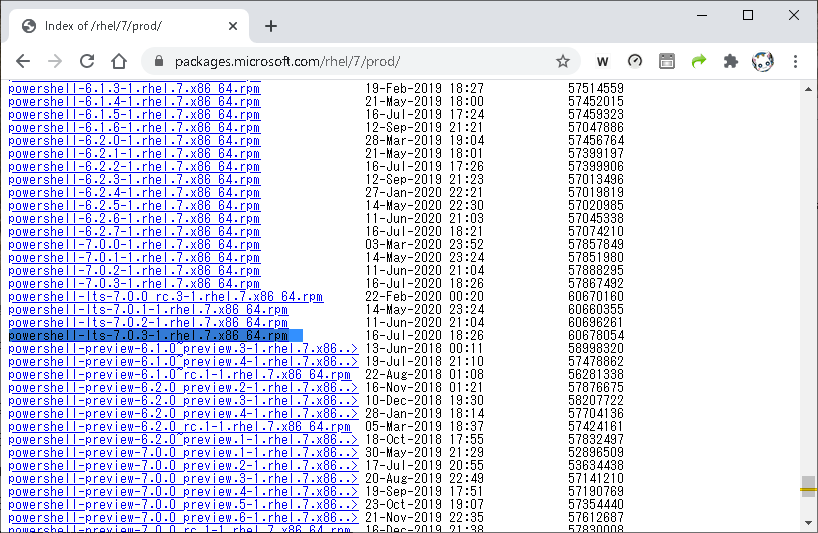This screenshot has width=818, height=533.
Task: Open powershell-preview-6.1.0~preview.4-1 link
Action: pyautogui.click(x=183, y=362)
